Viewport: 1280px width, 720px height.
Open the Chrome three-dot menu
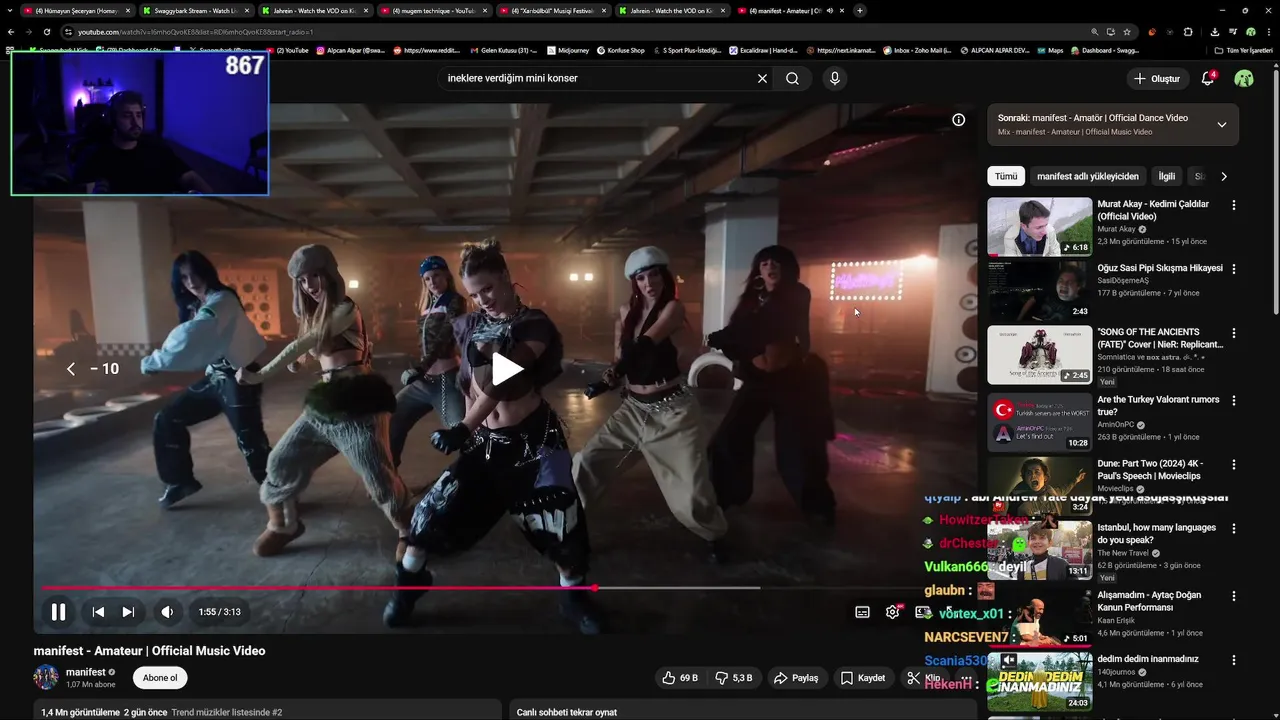pyautogui.click(x=1269, y=32)
